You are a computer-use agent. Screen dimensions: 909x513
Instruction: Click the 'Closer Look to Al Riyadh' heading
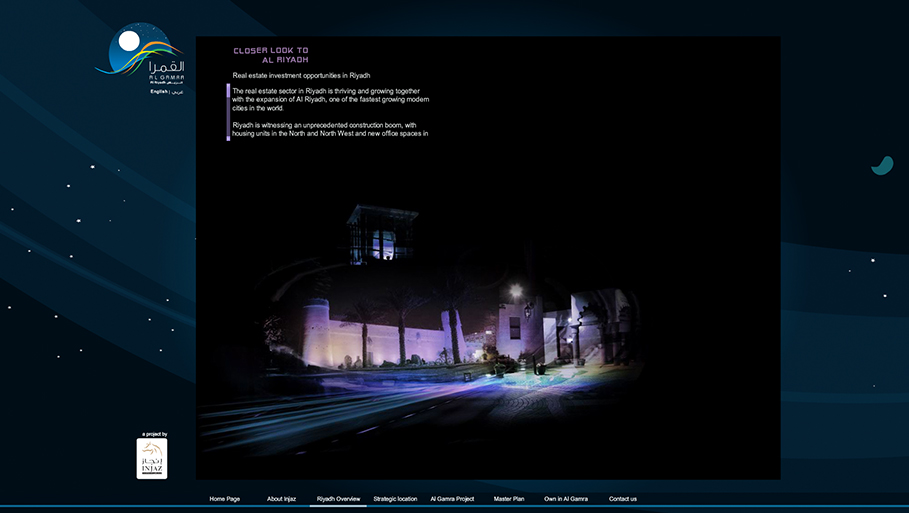pos(271,55)
